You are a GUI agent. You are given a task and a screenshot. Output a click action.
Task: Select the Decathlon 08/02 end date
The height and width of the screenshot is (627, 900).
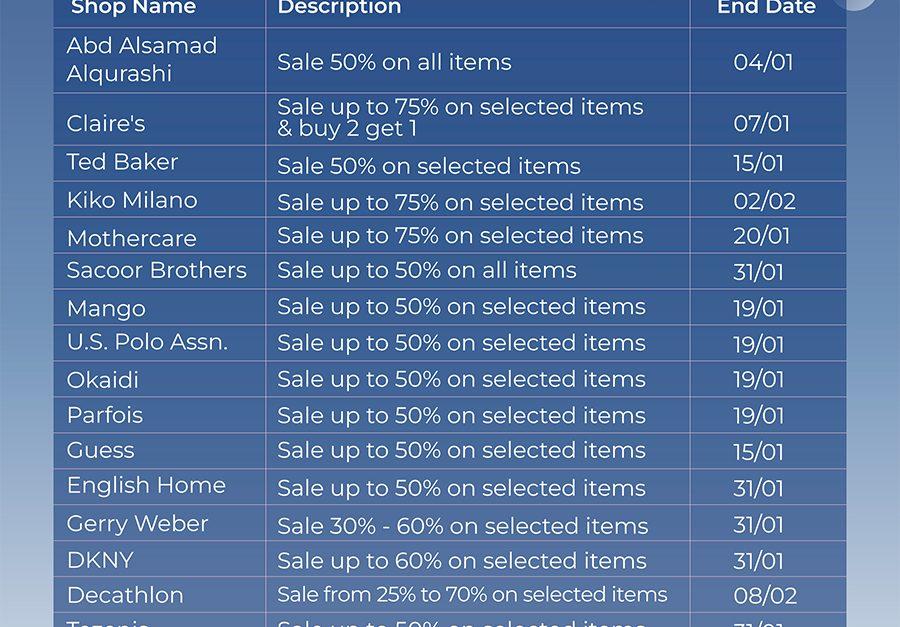tap(765, 596)
